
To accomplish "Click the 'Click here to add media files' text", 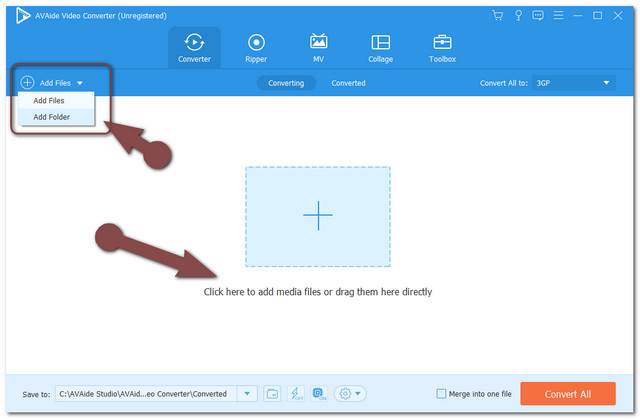I will click(x=318, y=292).
